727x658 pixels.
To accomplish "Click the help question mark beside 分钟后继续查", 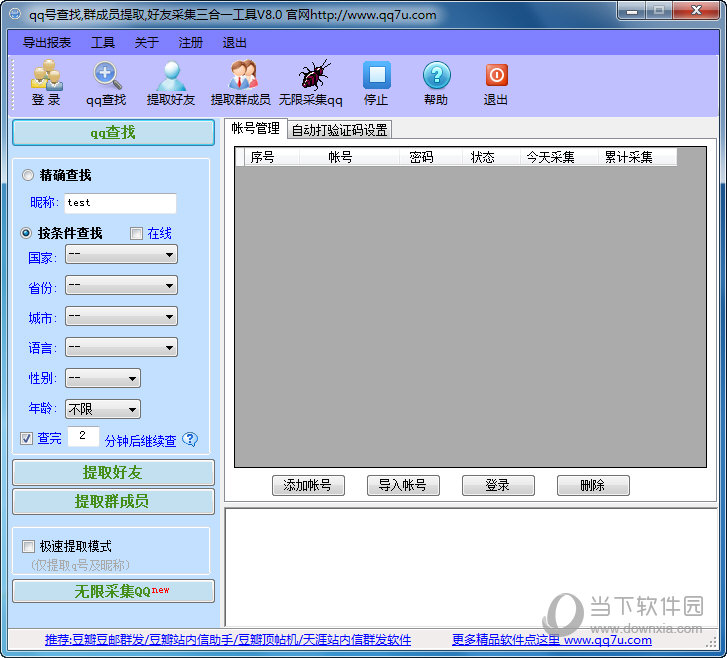I will pos(190,439).
